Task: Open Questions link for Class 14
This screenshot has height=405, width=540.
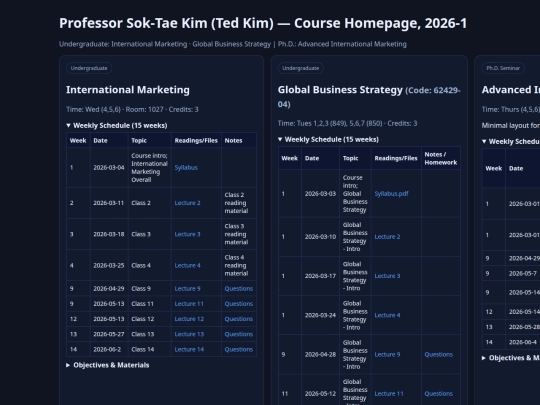Action: pyautogui.click(x=239, y=349)
